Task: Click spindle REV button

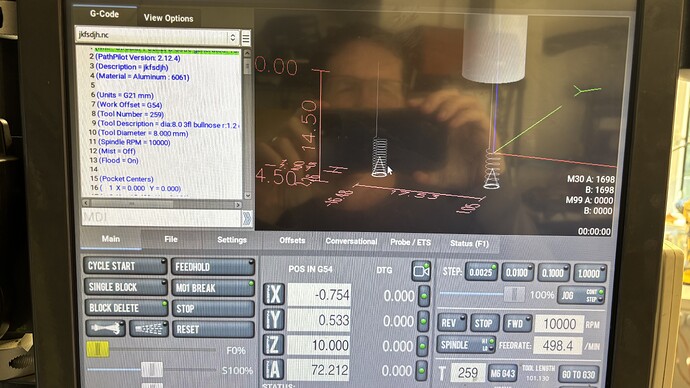Action: click(x=452, y=323)
